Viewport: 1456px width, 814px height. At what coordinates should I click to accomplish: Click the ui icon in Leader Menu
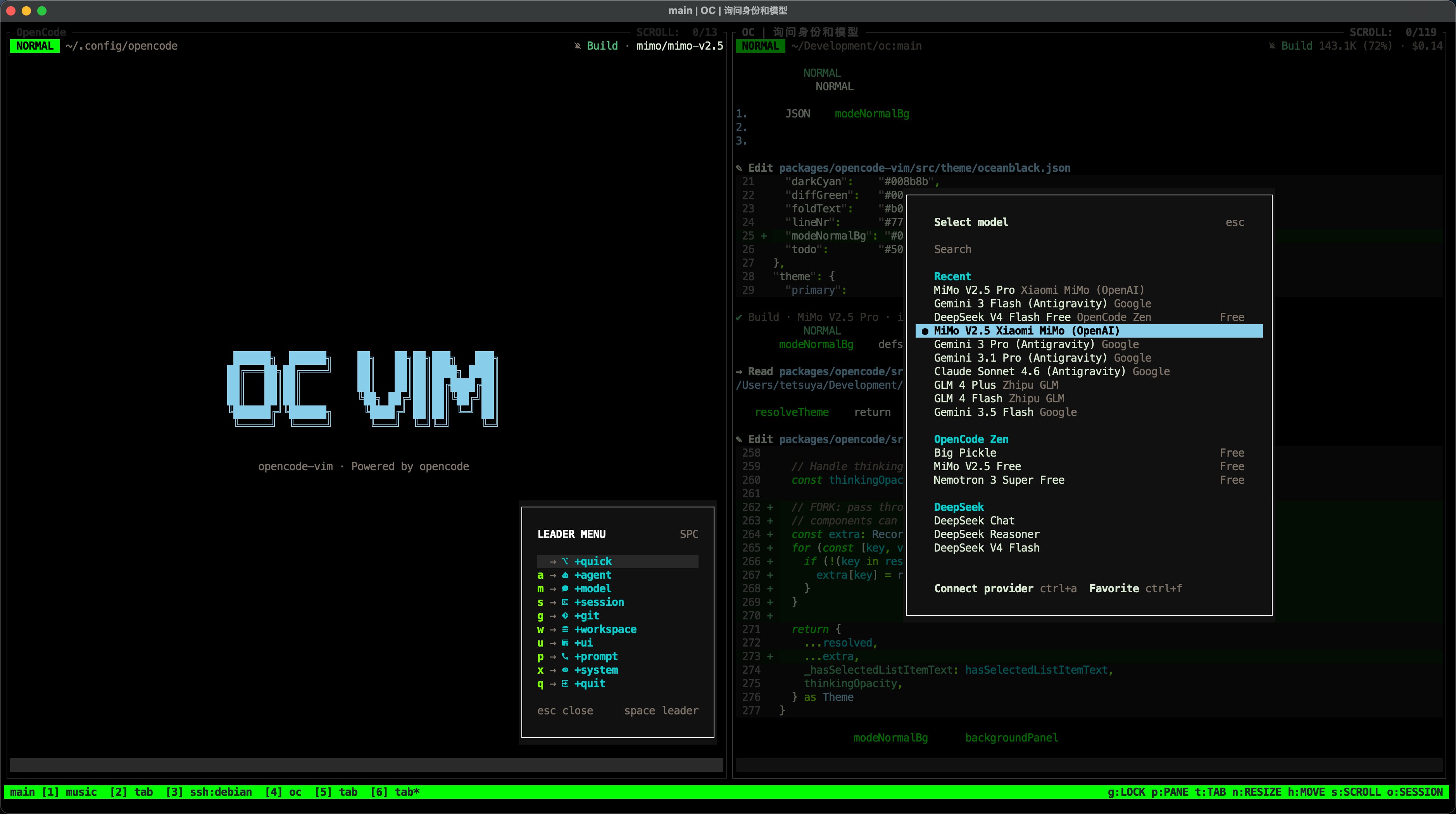tap(565, 643)
